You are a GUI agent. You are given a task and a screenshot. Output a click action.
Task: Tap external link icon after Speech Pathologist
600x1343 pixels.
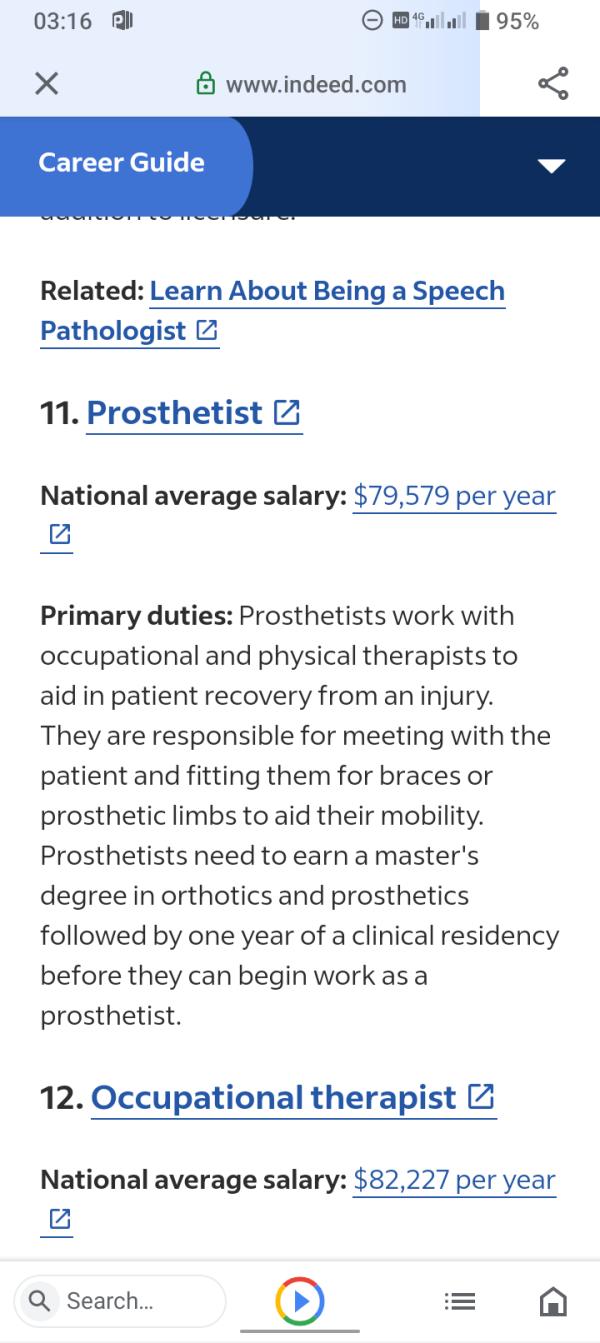pos(208,331)
